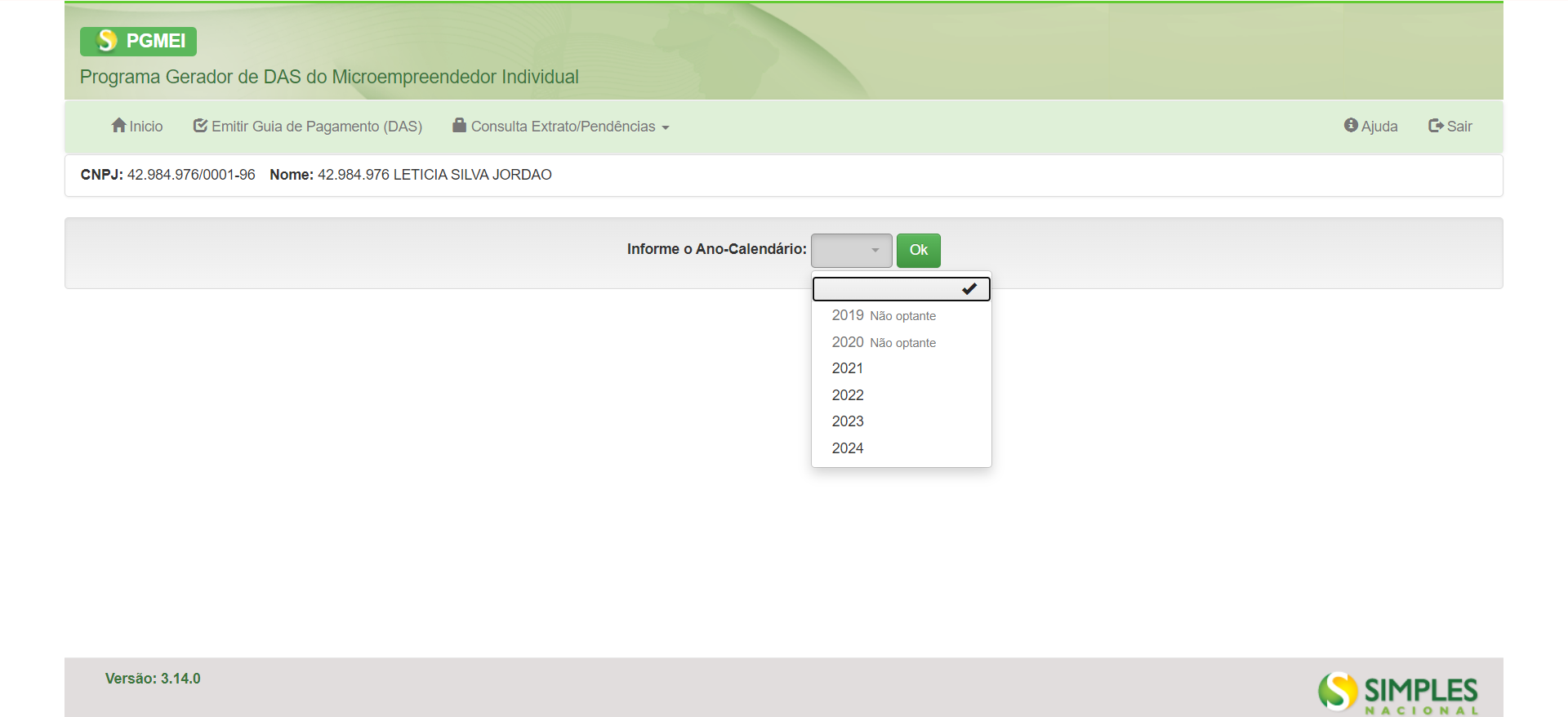The width and height of the screenshot is (1568, 717).
Task: Pick 2023 from the dropdown list
Action: coord(902,421)
